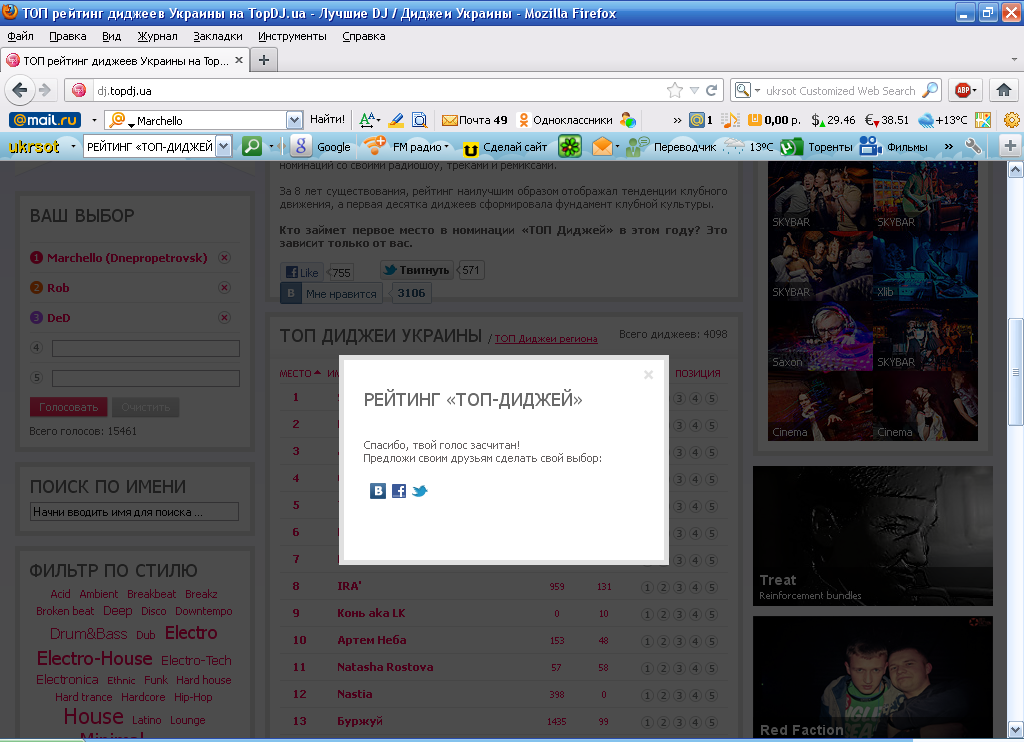Viewport: 1024px width, 742px height.
Task: Open the Журнал menu
Action: pos(157,36)
